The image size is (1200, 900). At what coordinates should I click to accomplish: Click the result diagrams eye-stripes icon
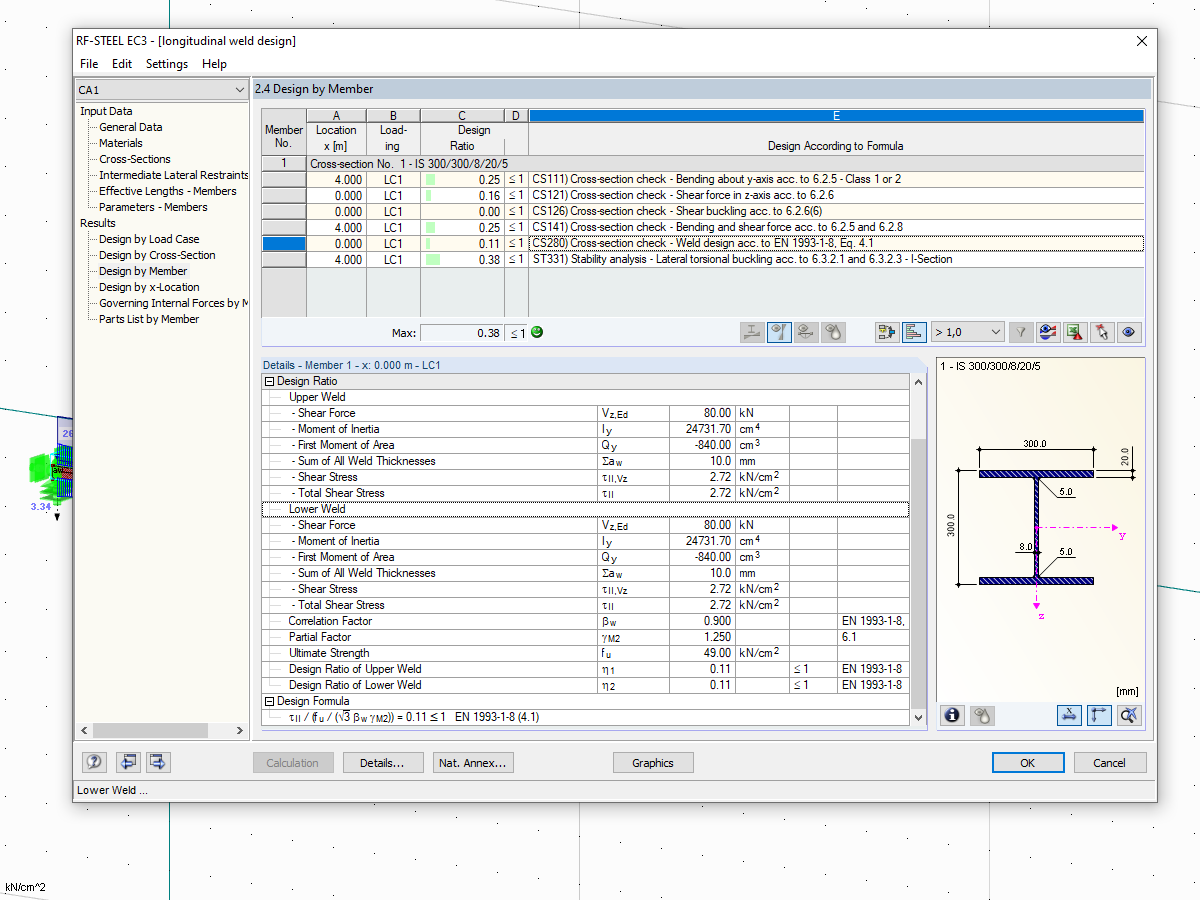1048,333
